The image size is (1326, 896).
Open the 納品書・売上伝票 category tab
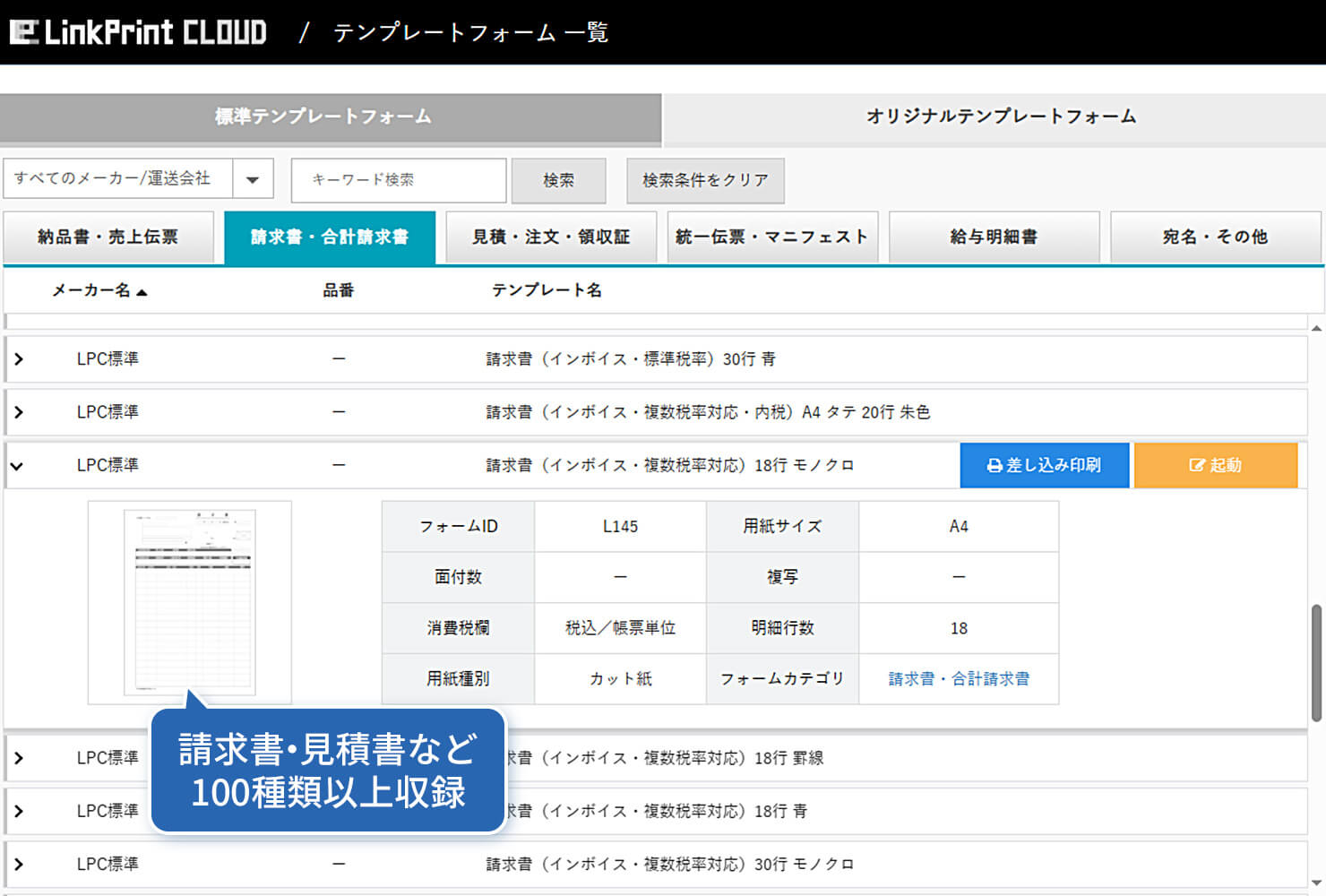click(109, 237)
